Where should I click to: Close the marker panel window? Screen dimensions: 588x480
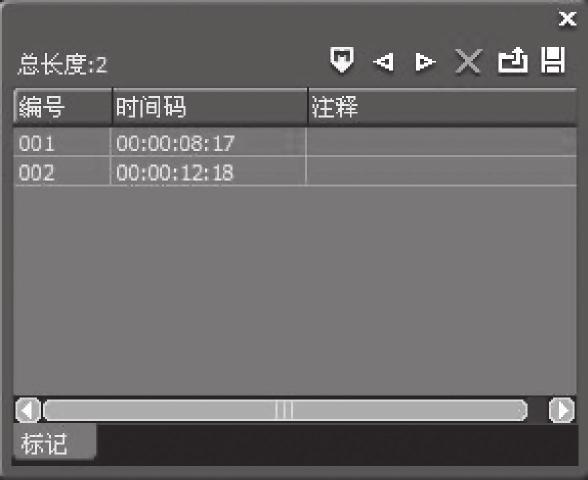pos(567,19)
